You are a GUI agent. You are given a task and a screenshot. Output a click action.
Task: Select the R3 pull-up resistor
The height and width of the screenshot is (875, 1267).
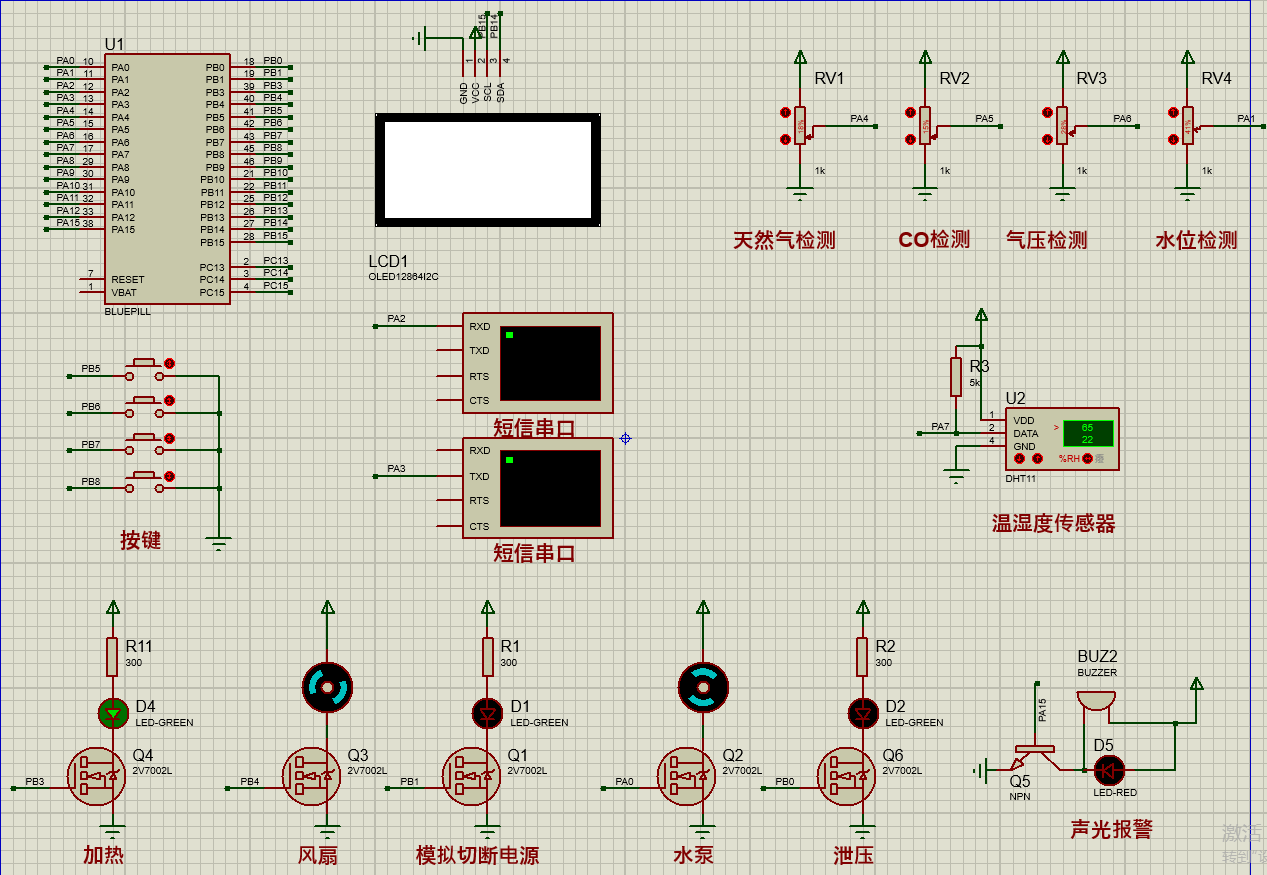pos(956,376)
